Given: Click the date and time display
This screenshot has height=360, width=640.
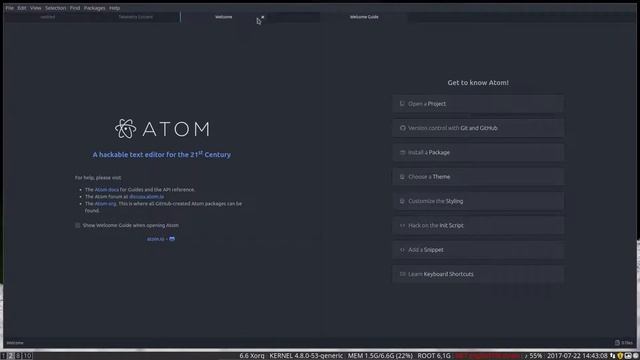Looking at the screenshot, I should tap(578, 356).
